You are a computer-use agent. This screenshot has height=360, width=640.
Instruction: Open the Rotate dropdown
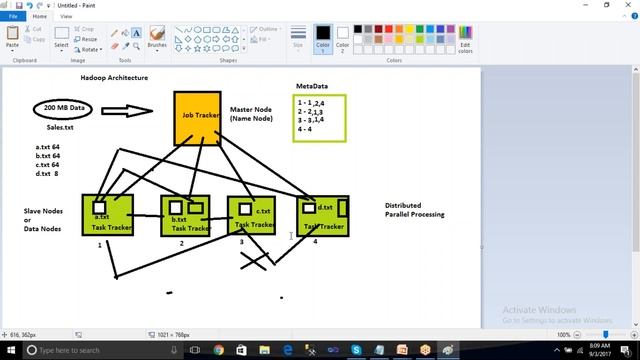click(88, 49)
